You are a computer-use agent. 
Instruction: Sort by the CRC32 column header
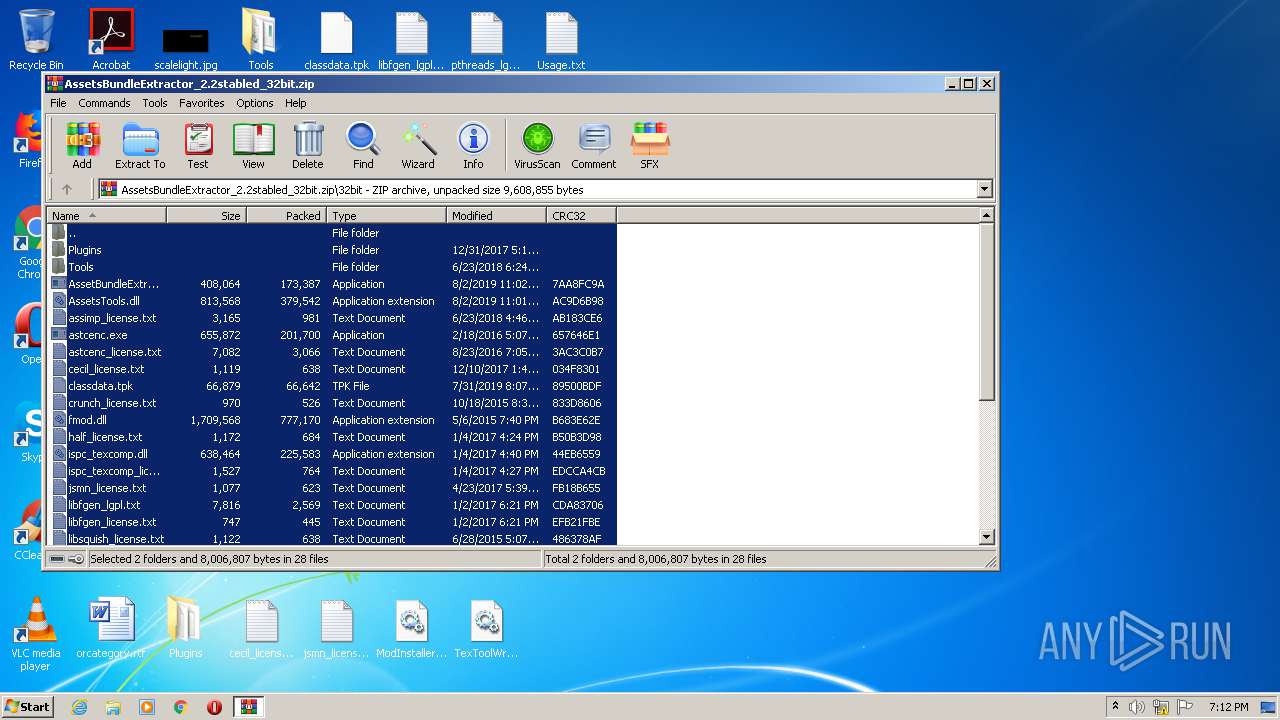point(581,215)
